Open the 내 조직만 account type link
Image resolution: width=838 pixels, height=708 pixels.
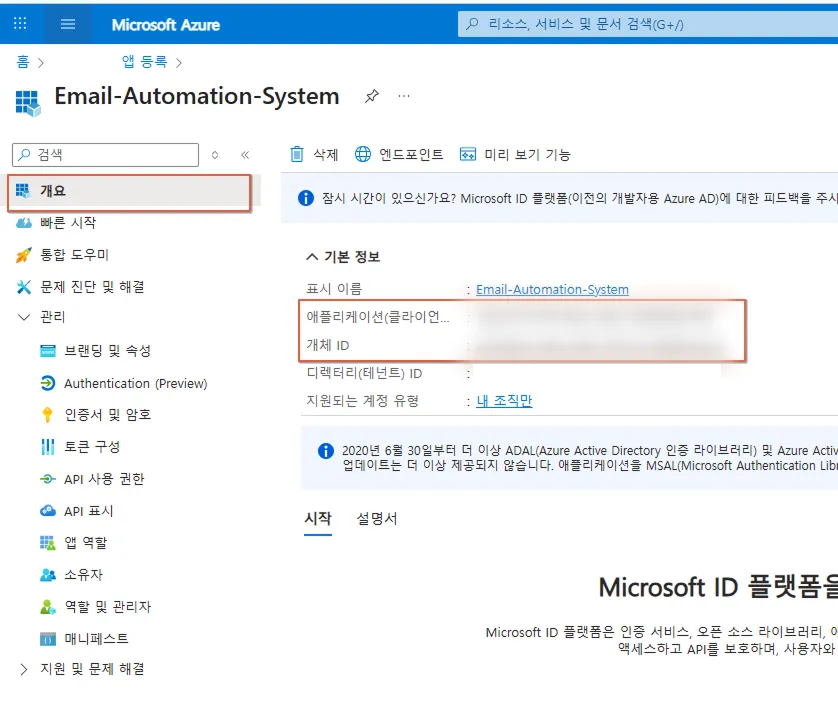click(504, 401)
